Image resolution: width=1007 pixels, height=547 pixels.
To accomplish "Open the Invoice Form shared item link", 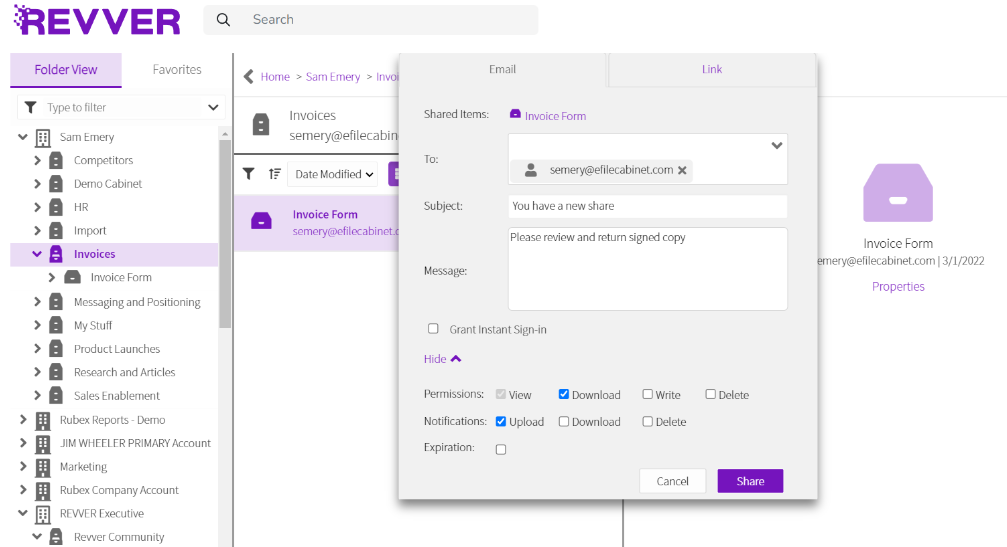I will [555, 116].
